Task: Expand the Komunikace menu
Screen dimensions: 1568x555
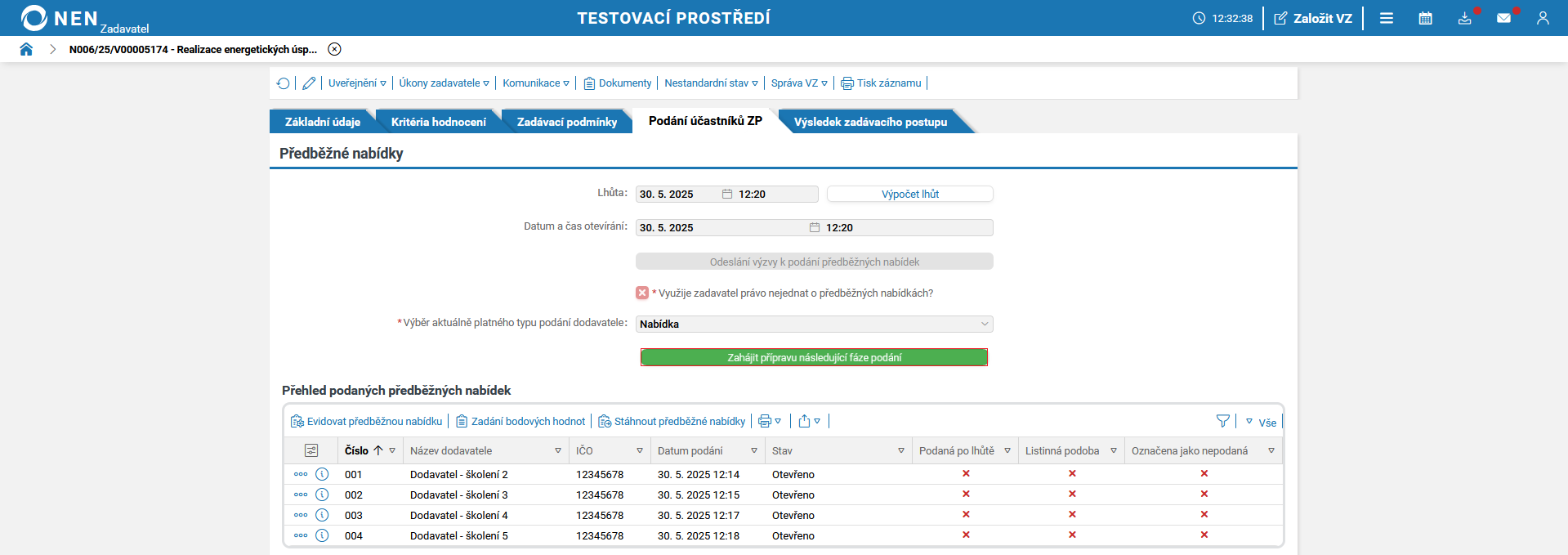Action: (x=536, y=83)
